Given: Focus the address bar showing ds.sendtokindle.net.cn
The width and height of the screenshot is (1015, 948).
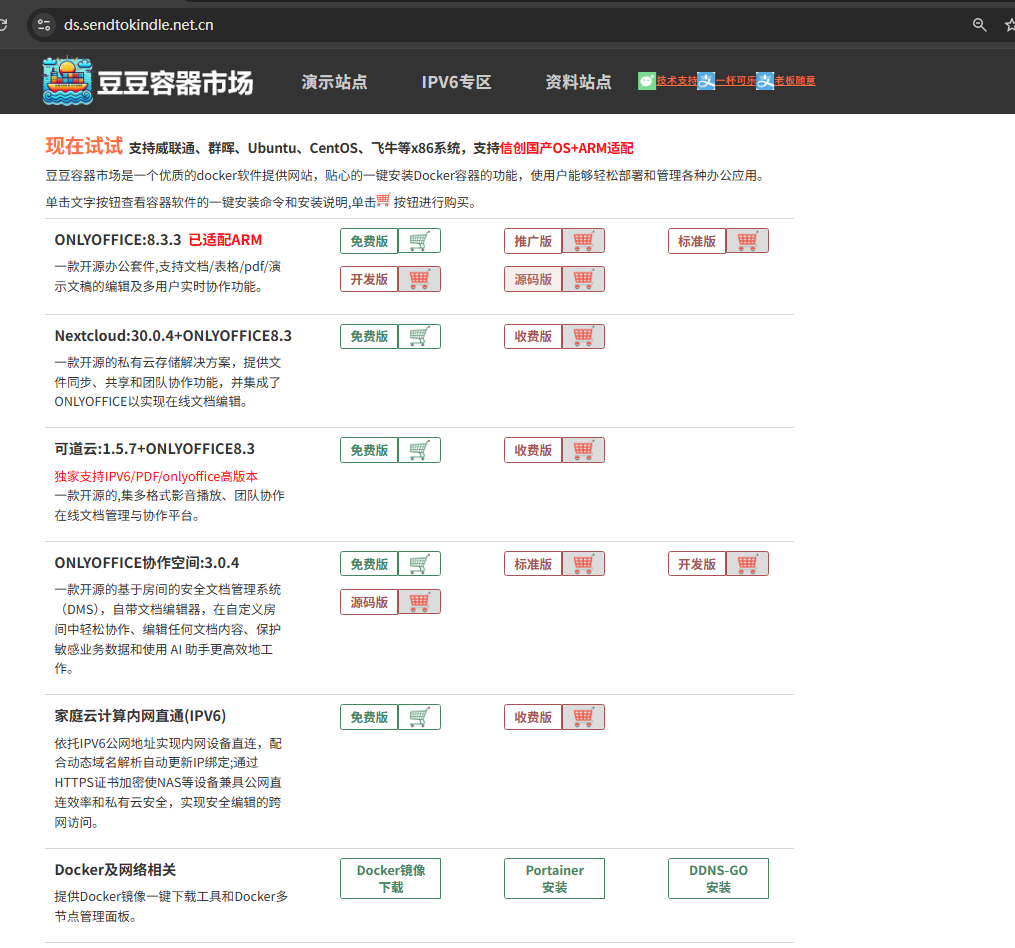Looking at the screenshot, I should click(x=139, y=25).
